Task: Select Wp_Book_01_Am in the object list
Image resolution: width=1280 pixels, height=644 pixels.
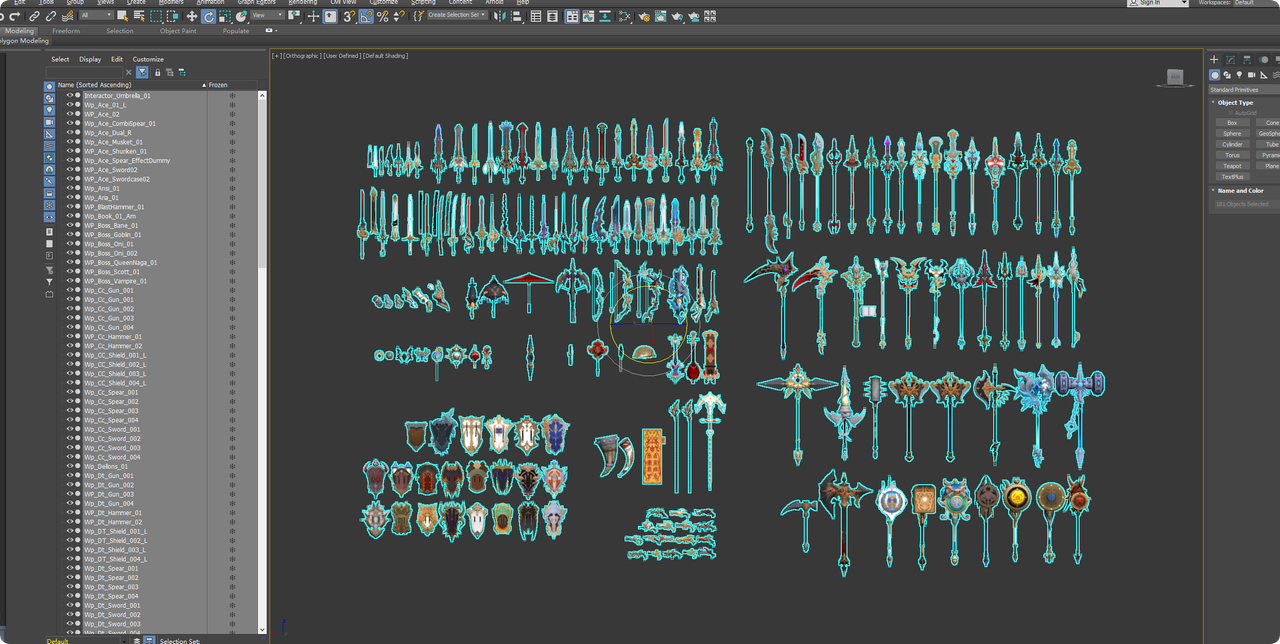Action: pyautogui.click(x=110, y=216)
